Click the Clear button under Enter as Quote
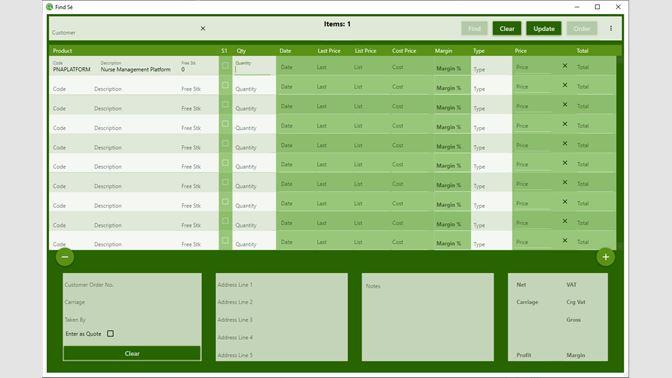Screen dimensions: 672x378 (x=132, y=353)
